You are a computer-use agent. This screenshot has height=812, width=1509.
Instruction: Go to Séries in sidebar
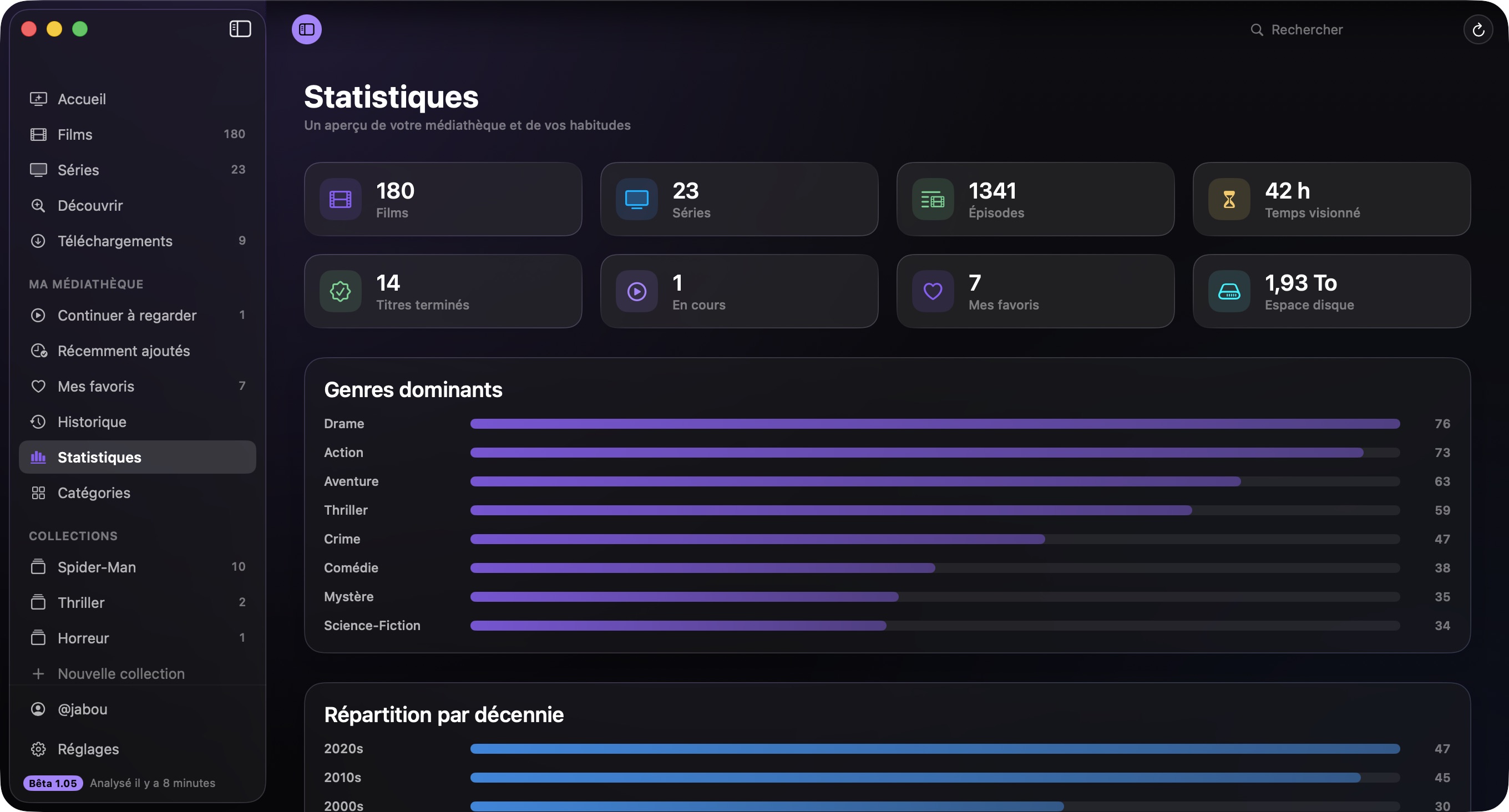(x=137, y=170)
